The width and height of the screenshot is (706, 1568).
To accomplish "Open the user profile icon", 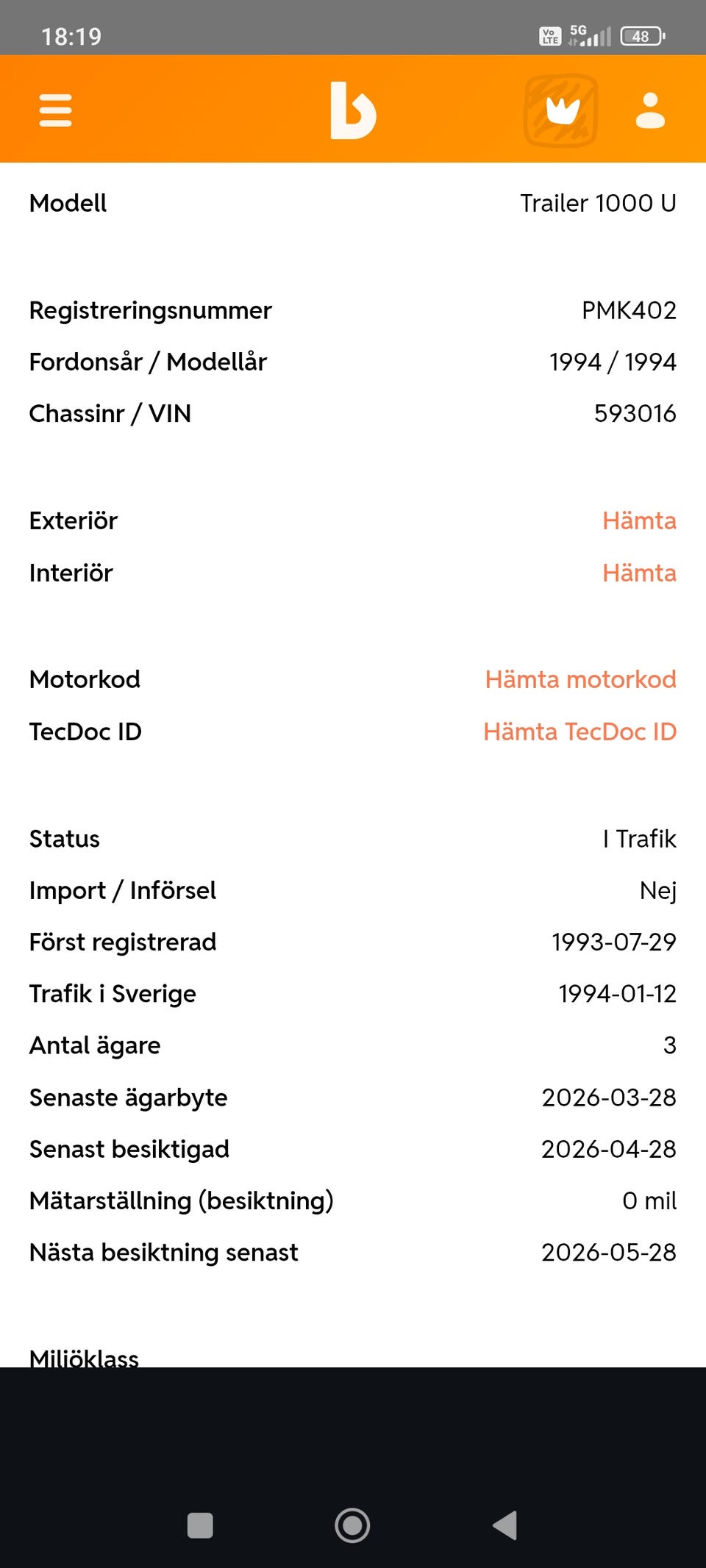I will click(x=650, y=110).
